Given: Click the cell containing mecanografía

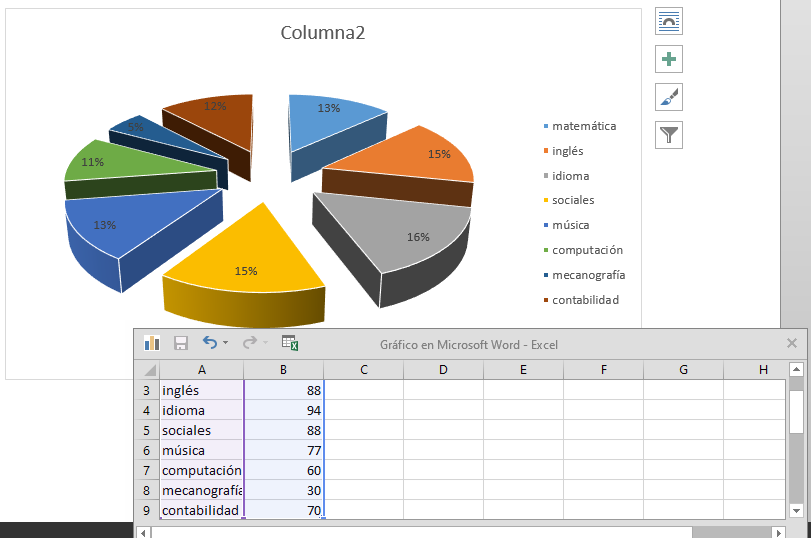Looking at the screenshot, I should [x=202, y=490].
